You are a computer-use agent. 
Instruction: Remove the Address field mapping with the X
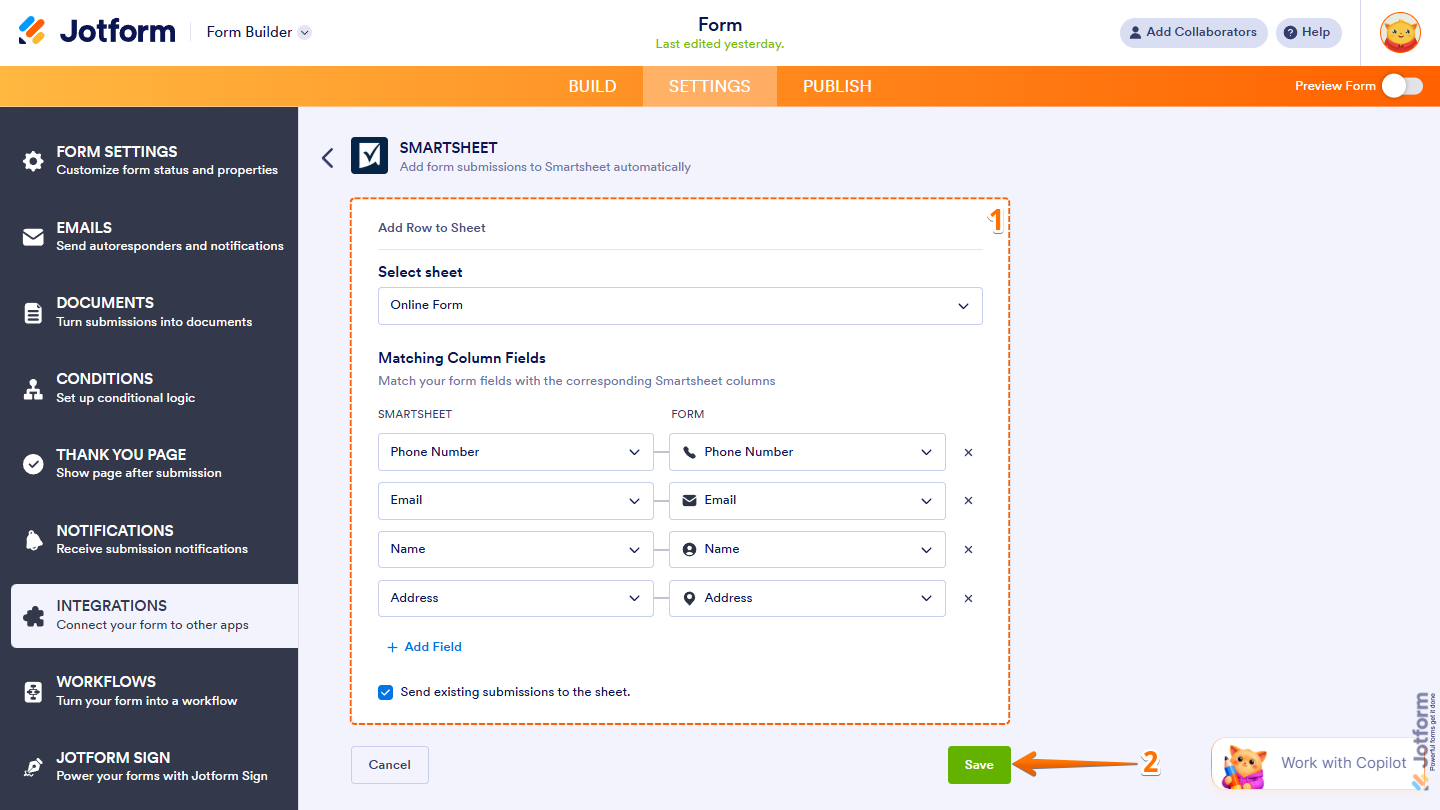967,598
